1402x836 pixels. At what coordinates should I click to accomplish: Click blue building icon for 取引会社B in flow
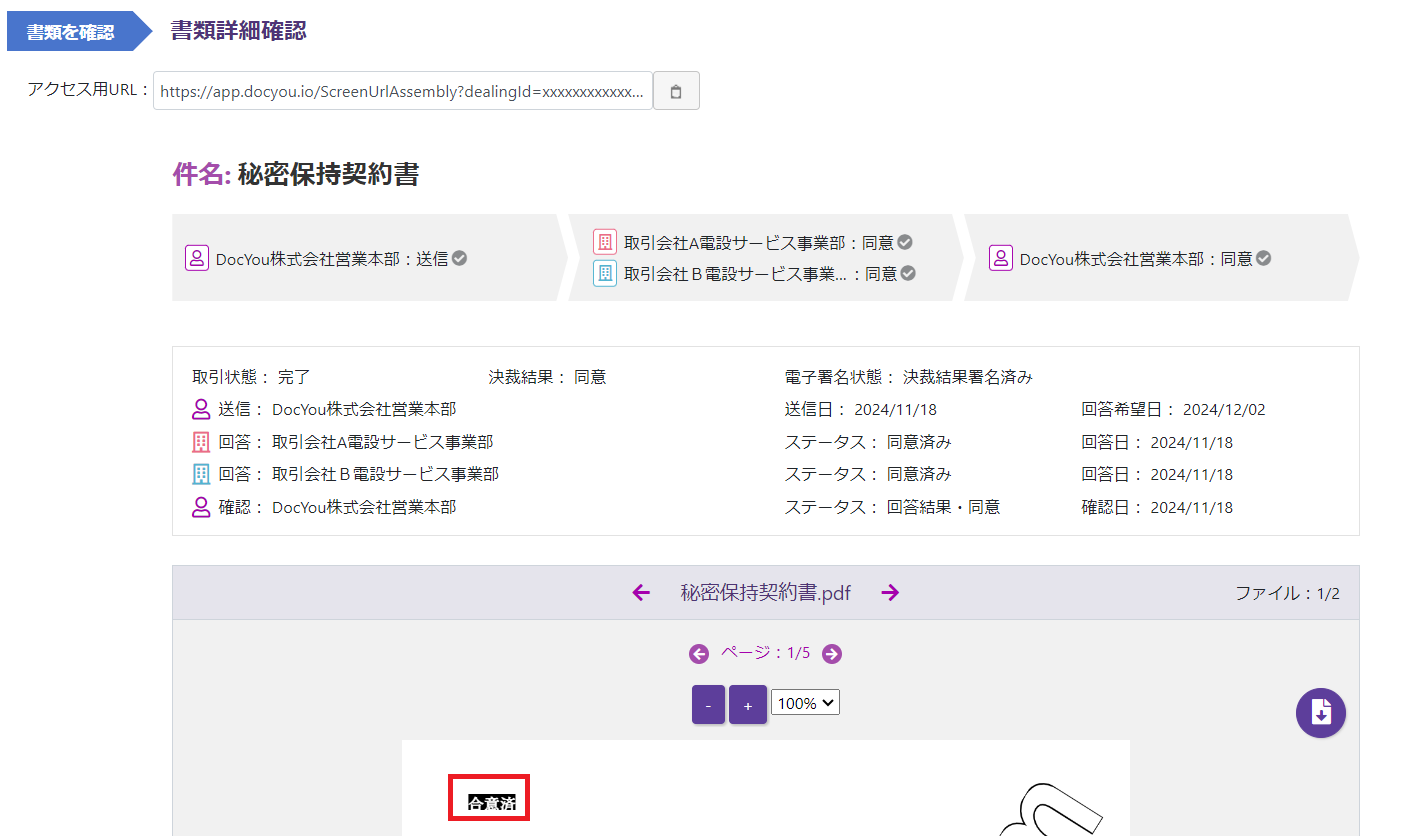click(x=604, y=273)
